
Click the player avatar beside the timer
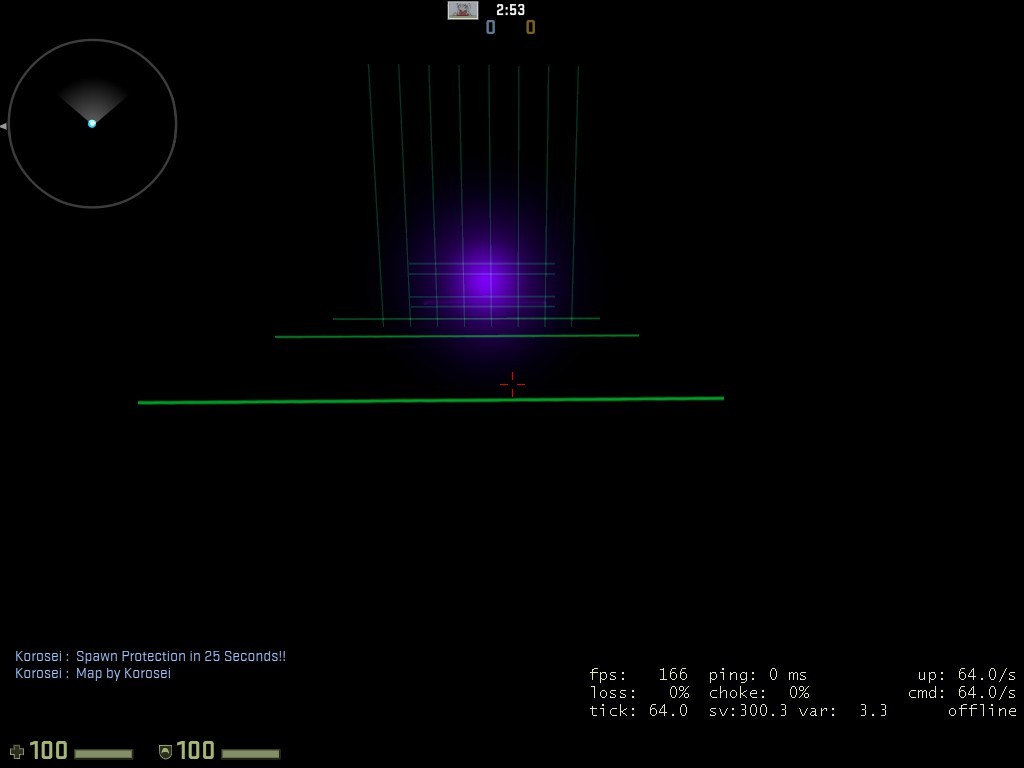[462, 10]
